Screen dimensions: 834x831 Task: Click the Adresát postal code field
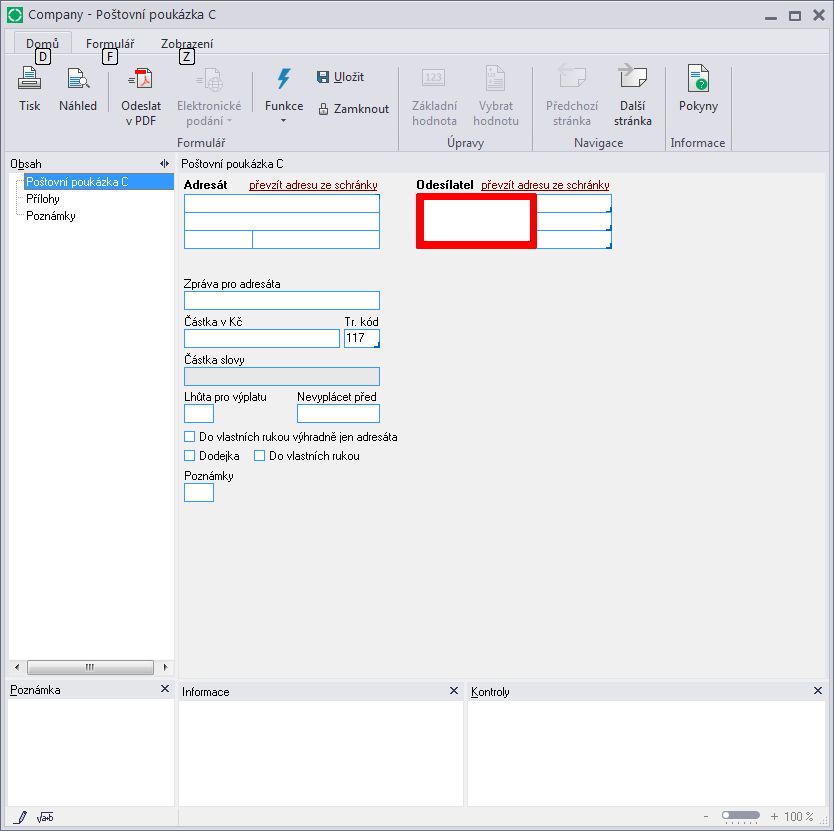click(x=218, y=239)
